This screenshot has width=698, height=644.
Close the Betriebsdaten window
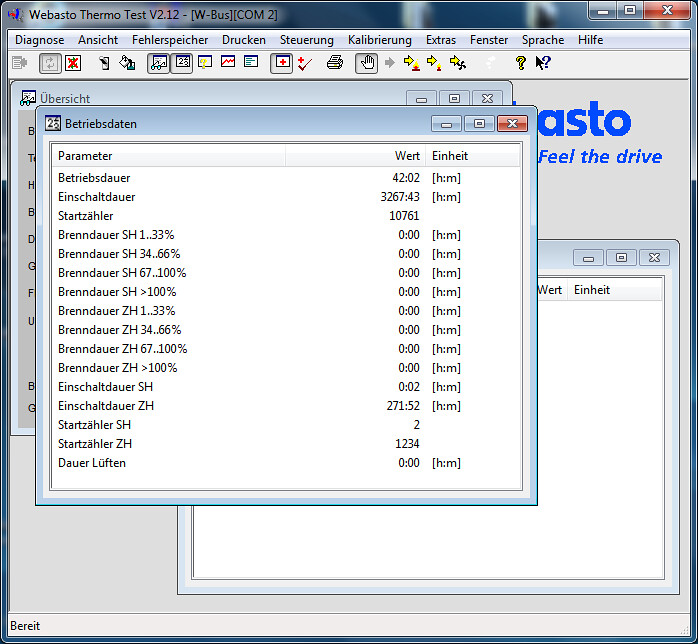(512, 124)
